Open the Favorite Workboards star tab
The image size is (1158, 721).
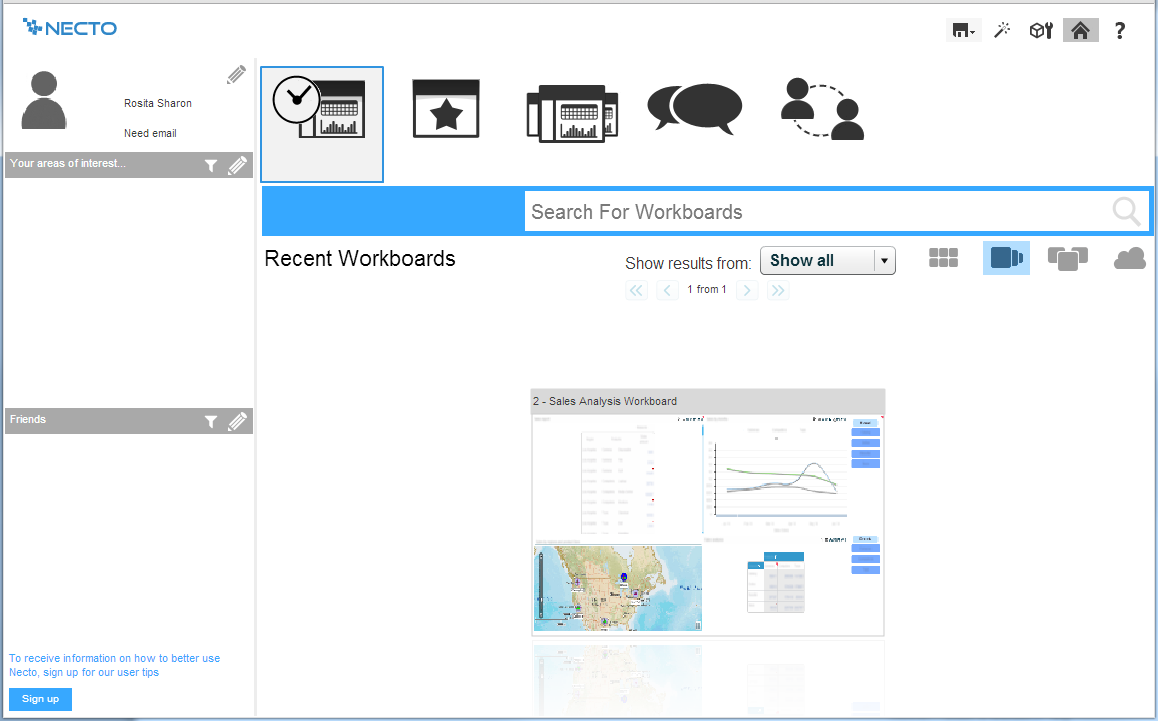[446, 109]
